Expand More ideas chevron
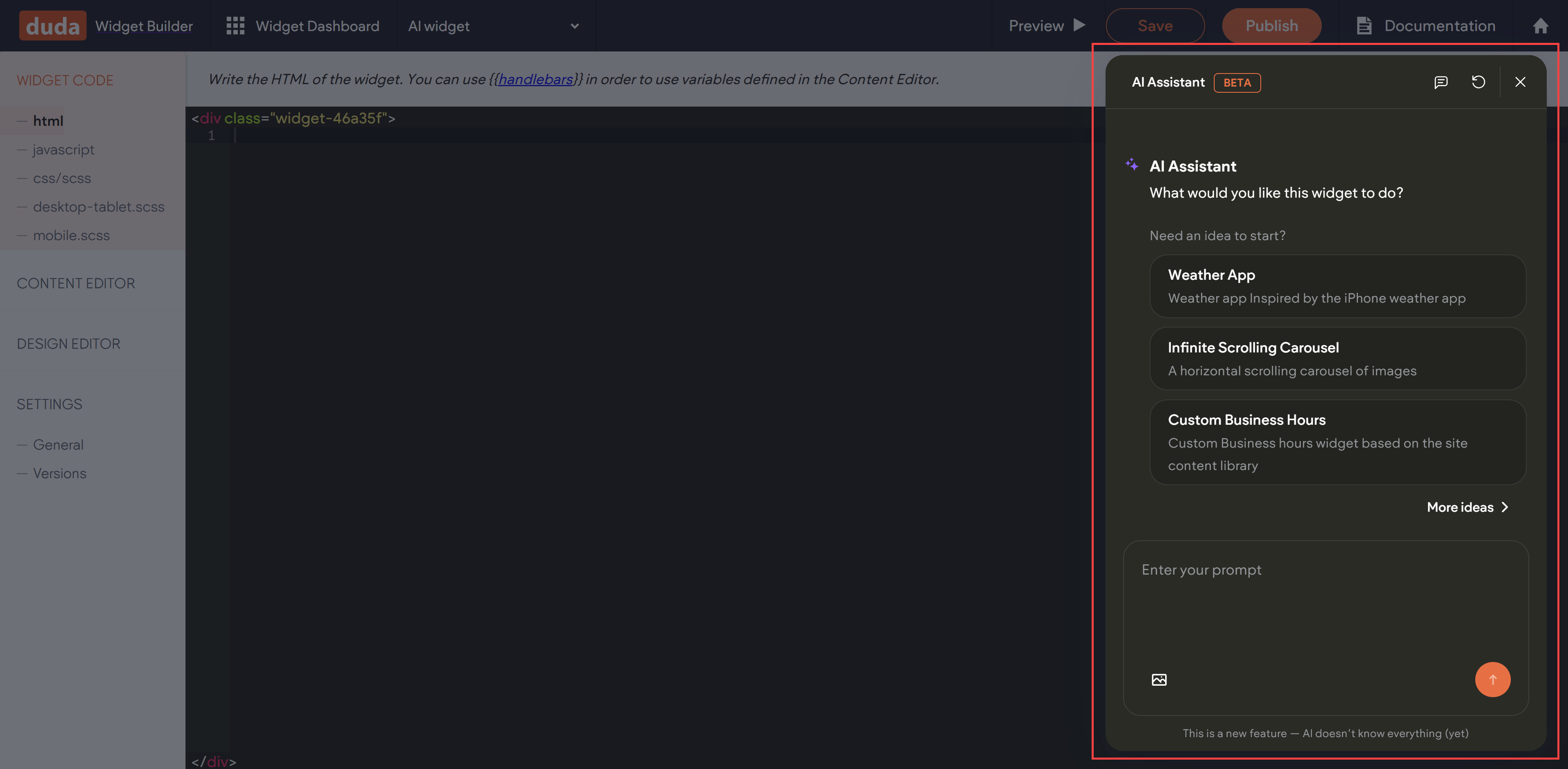 1505,507
